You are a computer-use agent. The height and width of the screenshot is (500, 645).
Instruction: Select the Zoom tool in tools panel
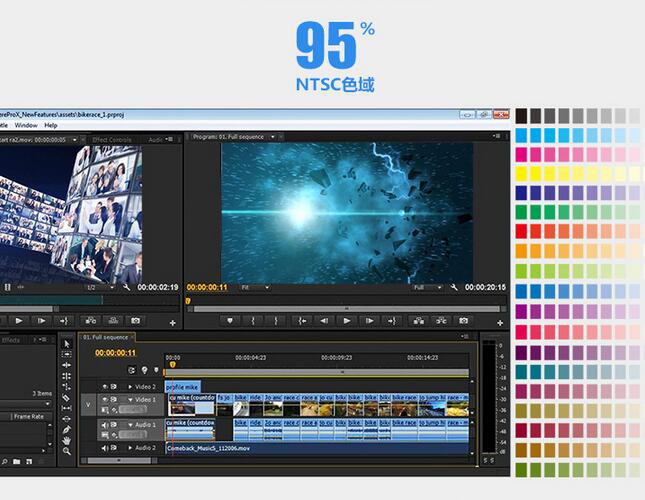point(66,452)
